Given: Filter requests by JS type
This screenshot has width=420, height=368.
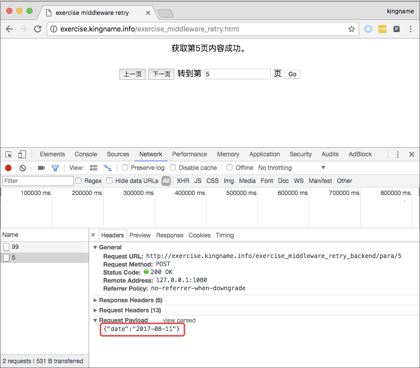Looking at the screenshot, I should tap(198, 181).
